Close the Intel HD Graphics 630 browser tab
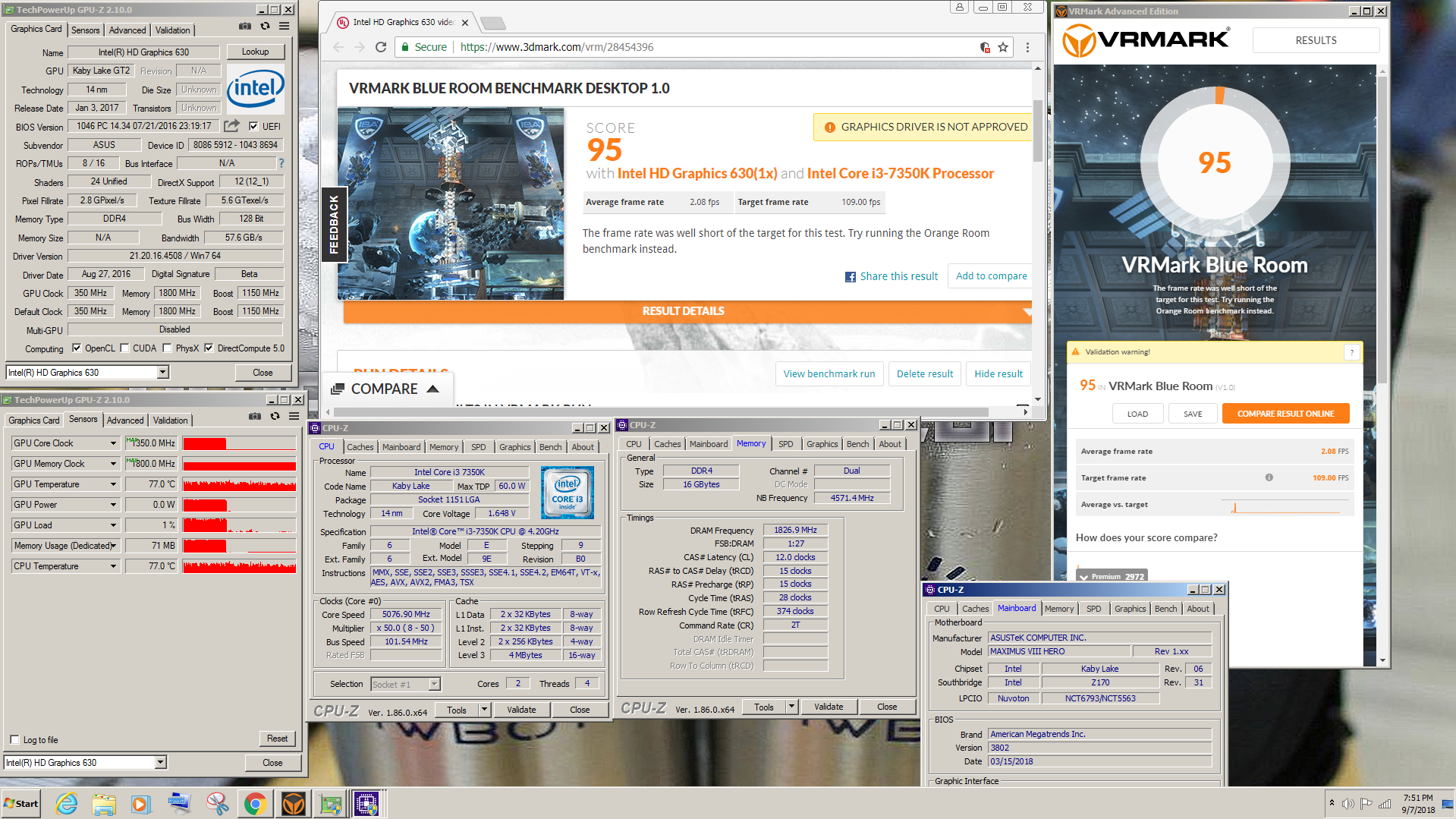This screenshot has height=819, width=1456. pyautogui.click(x=465, y=23)
